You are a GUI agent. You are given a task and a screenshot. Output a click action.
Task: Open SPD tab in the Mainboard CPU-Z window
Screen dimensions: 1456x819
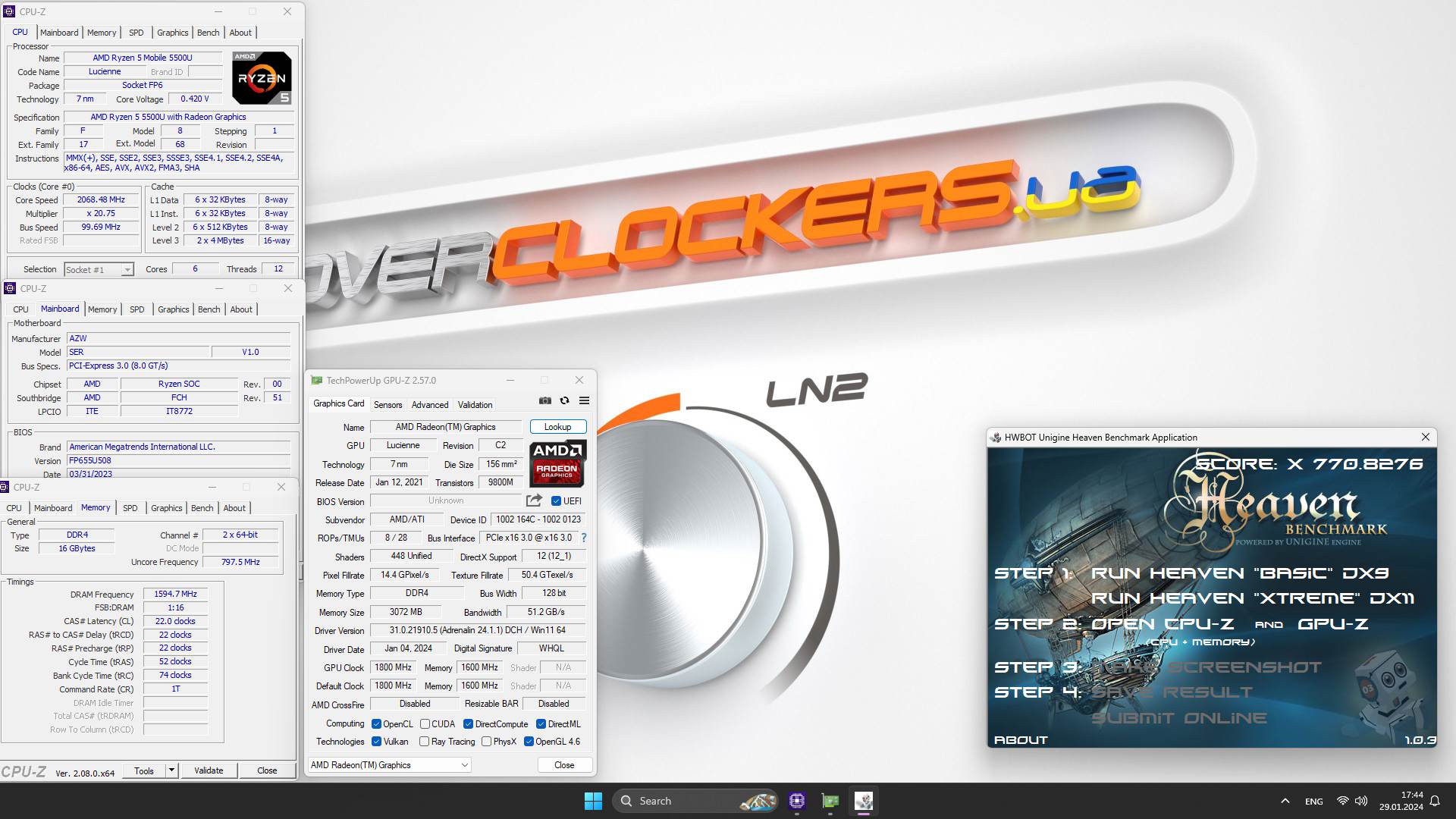pyautogui.click(x=136, y=309)
